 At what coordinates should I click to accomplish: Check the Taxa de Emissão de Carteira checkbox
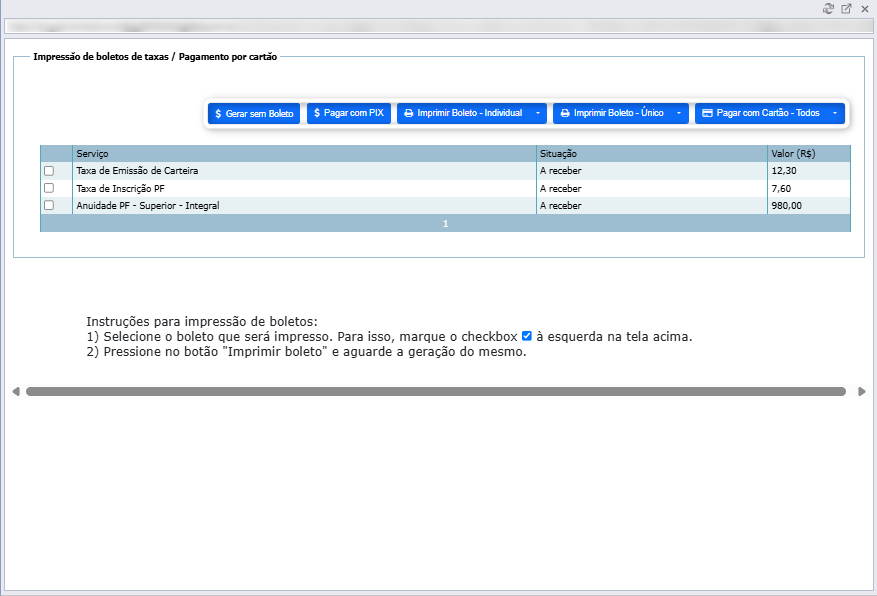coord(49,171)
